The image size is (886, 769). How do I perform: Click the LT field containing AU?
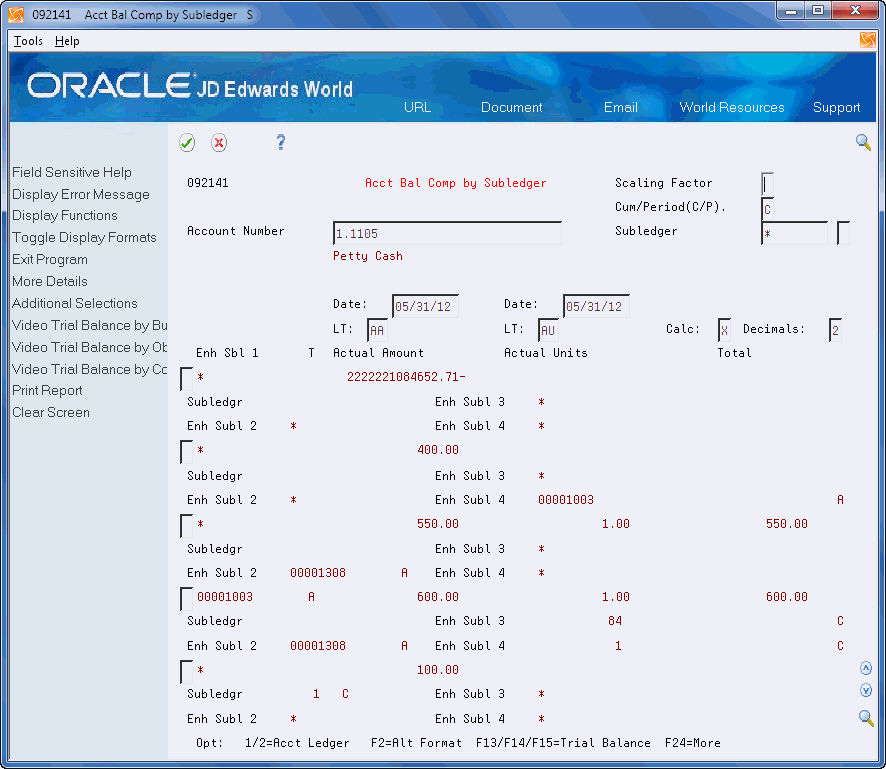548,331
